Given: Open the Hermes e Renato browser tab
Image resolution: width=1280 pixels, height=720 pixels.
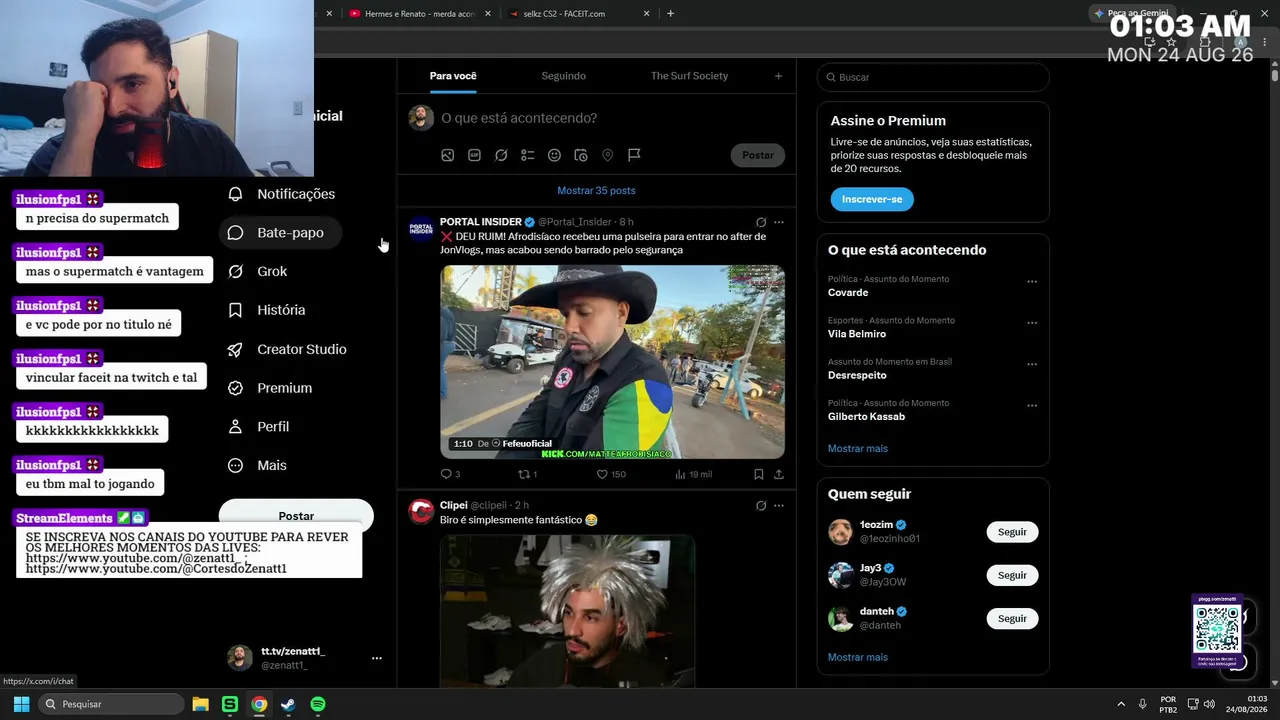Looking at the screenshot, I should point(421,14).
